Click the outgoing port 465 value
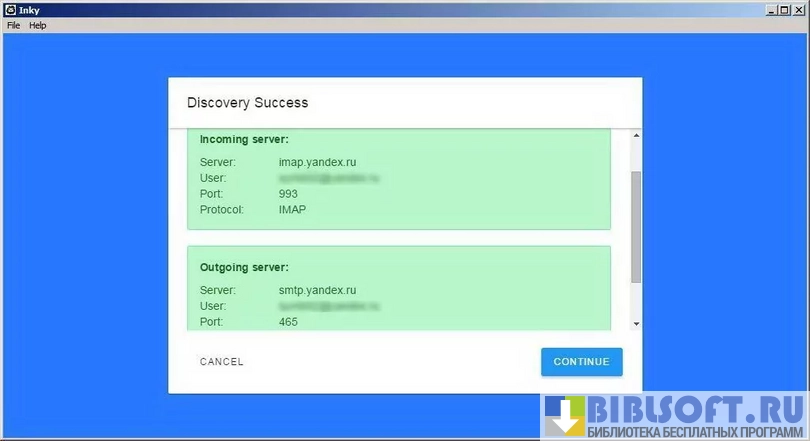 coord(288,322)
